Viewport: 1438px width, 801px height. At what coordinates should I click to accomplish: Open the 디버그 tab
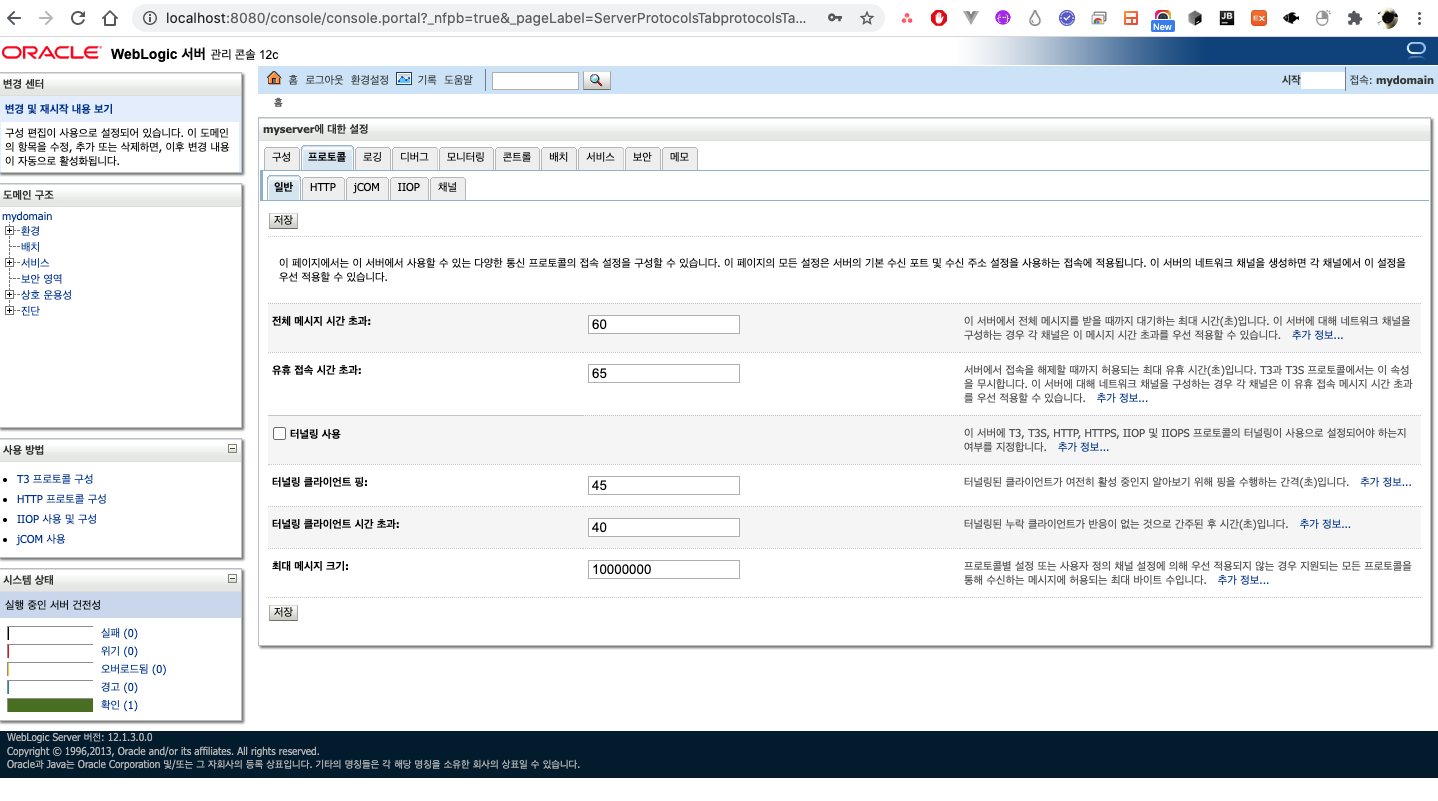(x=414, y=158)
